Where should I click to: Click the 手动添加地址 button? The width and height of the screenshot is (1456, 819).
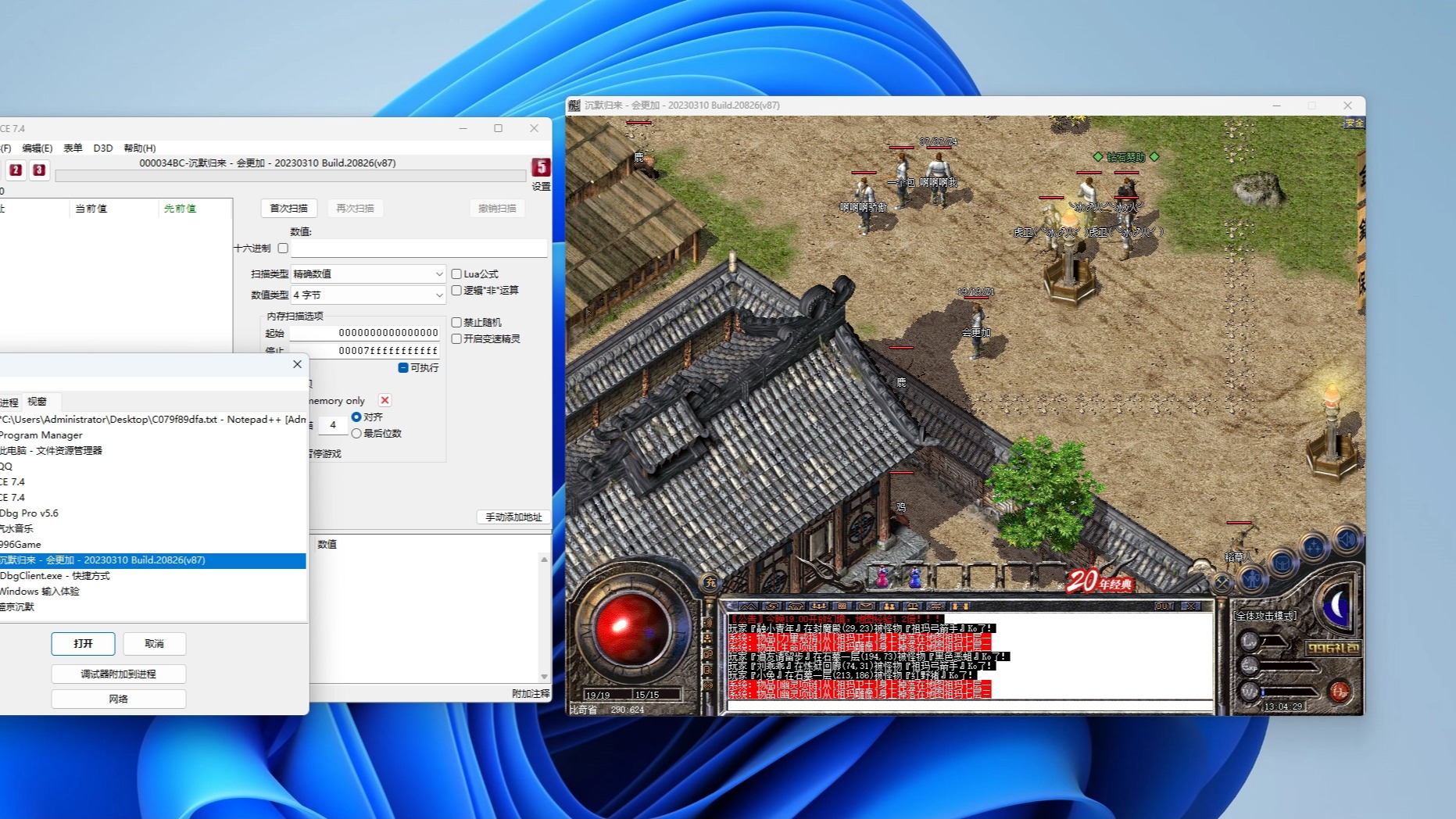pos(513,517)
